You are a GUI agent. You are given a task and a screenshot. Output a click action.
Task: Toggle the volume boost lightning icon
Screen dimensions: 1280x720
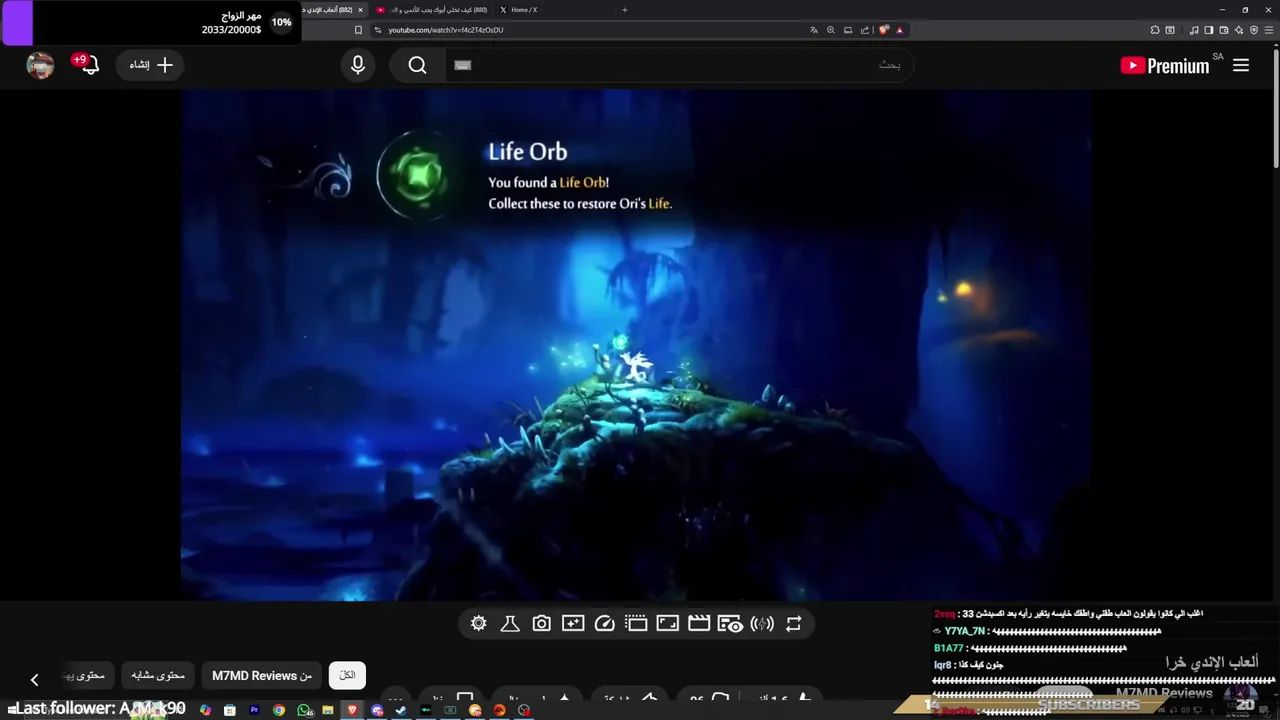[762, 624]
